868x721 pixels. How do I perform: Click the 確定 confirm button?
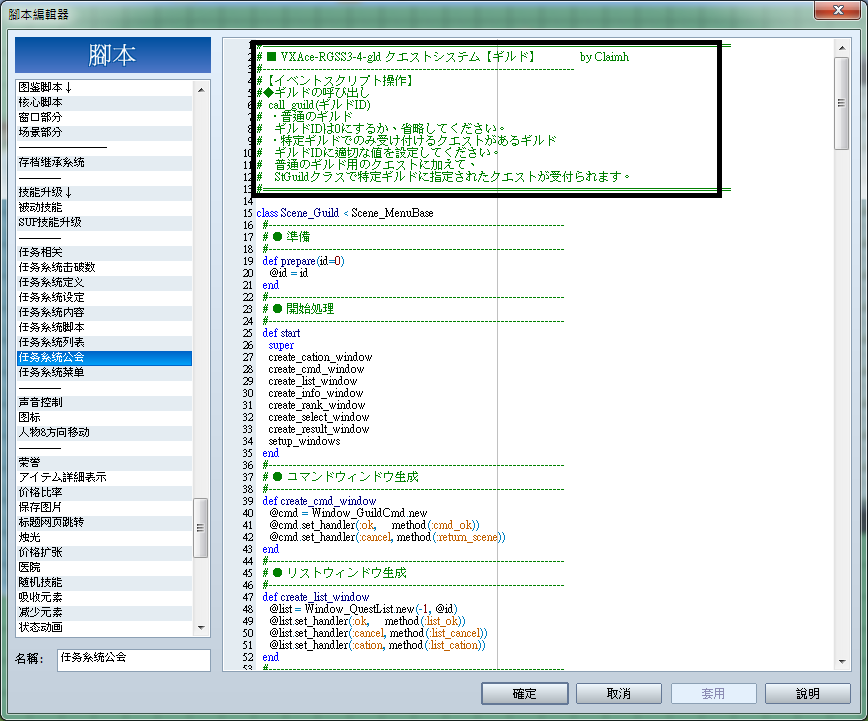[x=524, y=693]
